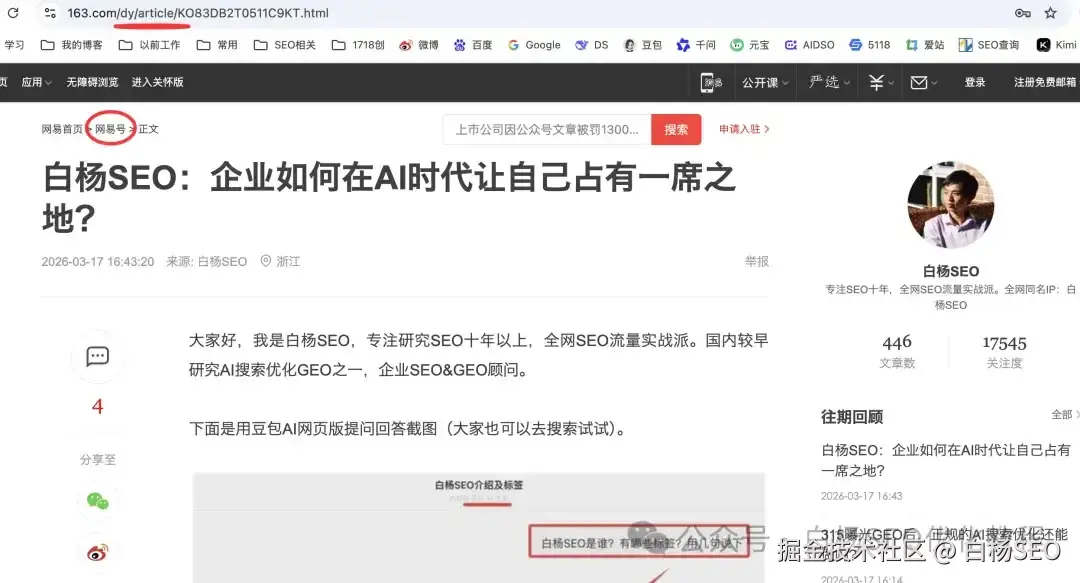Open the 百度 bookmark
1080x583 pixels.
[x=472, y=45]
